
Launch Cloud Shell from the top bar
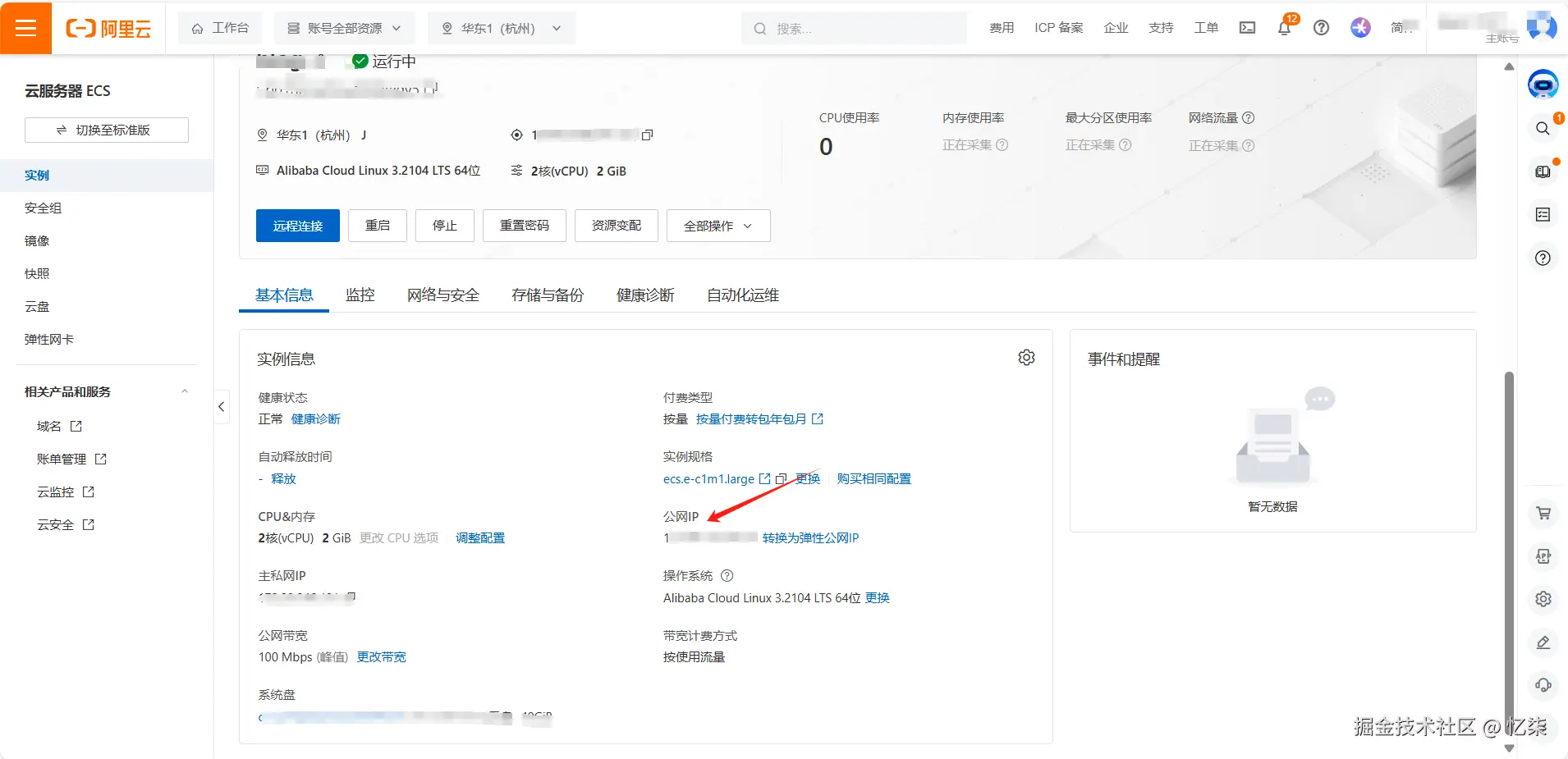pyautogui.click(x=1247, y=28)
